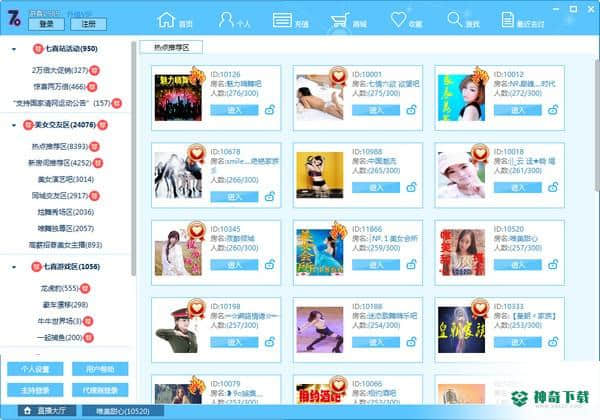Enter room ID:10678 with its 进入 button
600x420 pixels.
234,197
